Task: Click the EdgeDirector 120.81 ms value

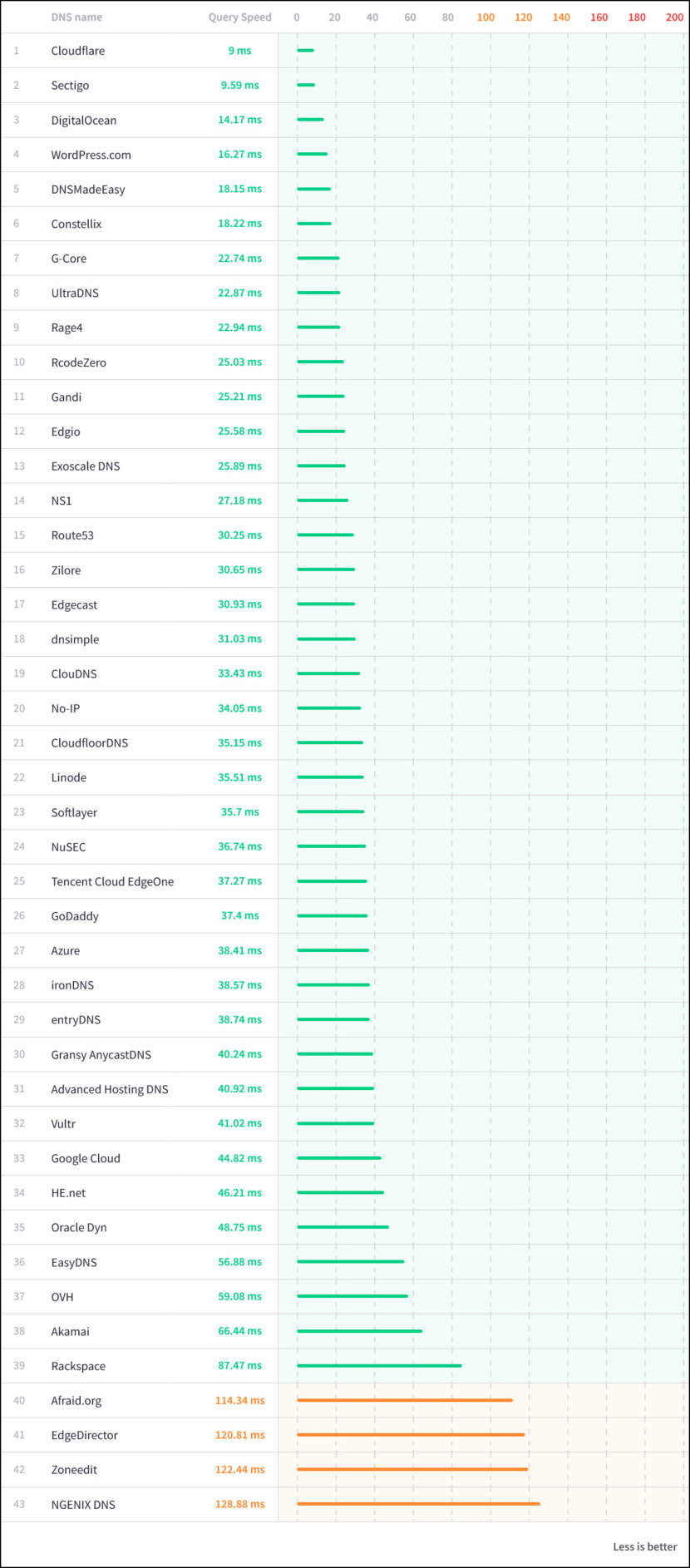Action: coord(239,1435)
